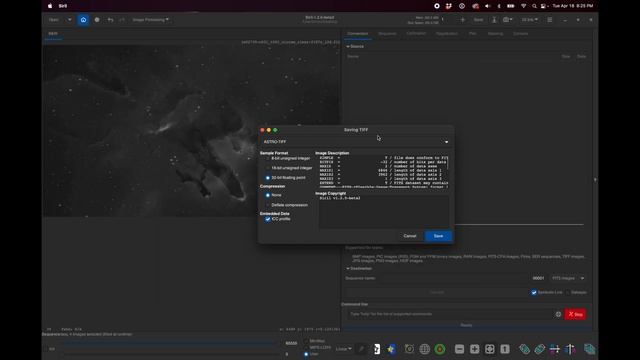Open the FITS images output dropdown
The width and height of the screenshot is (640, 360).
click(x=568, y=278)
